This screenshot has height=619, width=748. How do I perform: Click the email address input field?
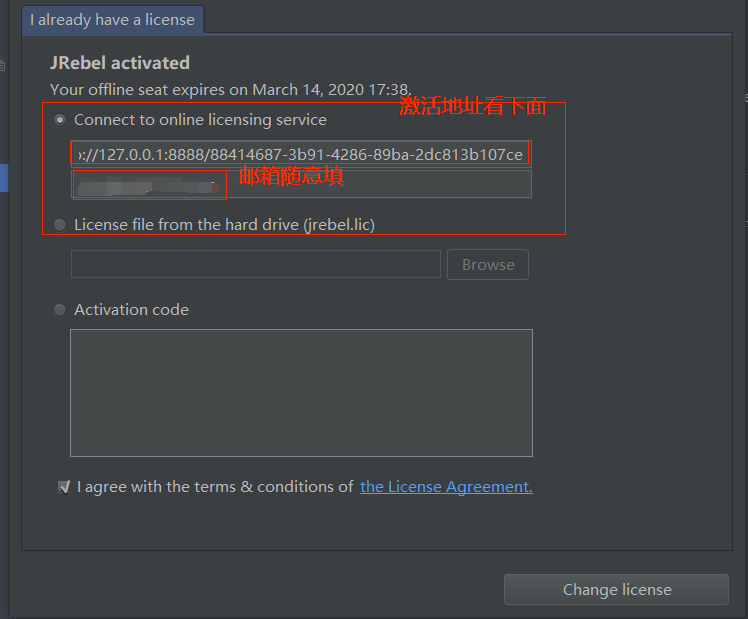coord(301,184)
